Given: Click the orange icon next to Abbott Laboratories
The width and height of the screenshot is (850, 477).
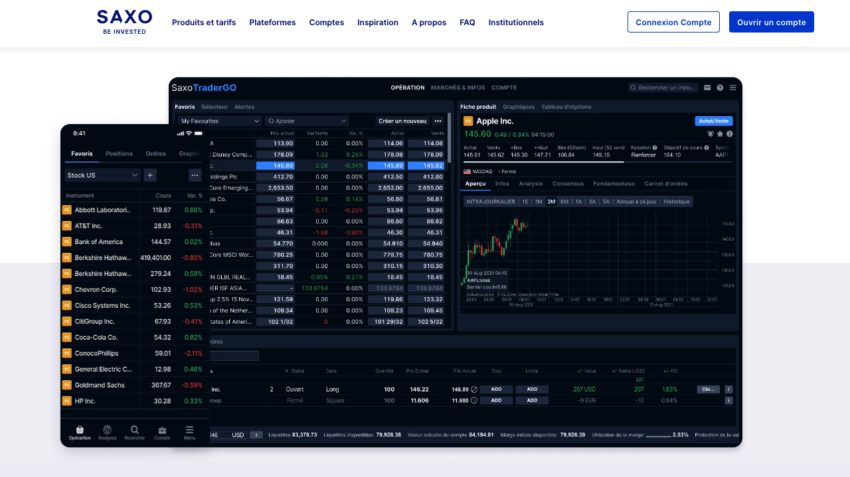Looking at the screenshot, I should click(67, 210).
